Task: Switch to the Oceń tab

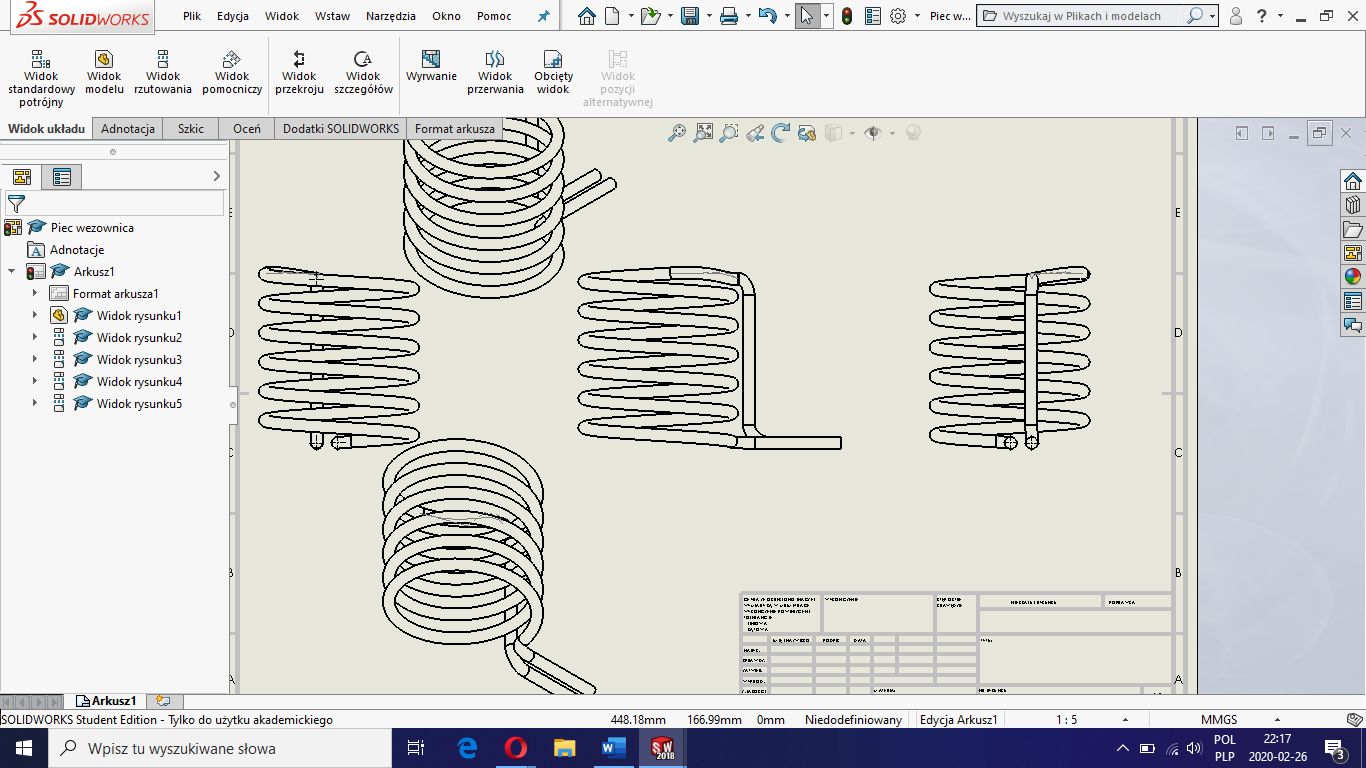Action: coord(247,129)
